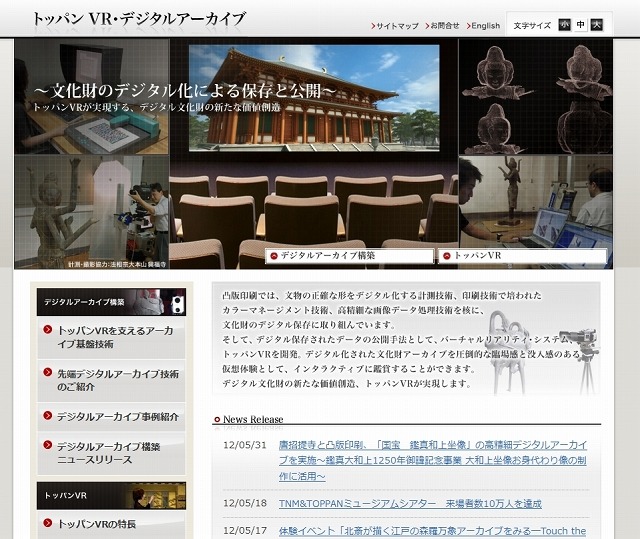The width and height of the screenshot is (640, 539).
Task: Open the トッパンVR banner button
Action: [x=522, y=256]
